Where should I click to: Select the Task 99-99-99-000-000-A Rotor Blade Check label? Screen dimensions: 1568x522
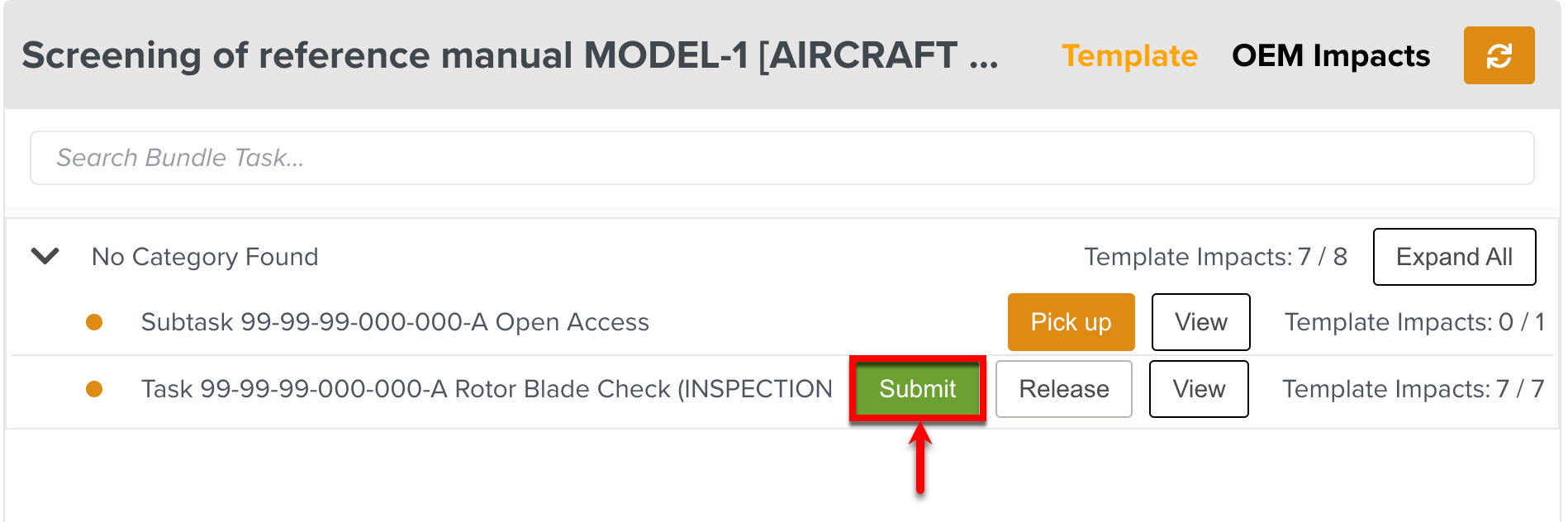pos(487,389)
